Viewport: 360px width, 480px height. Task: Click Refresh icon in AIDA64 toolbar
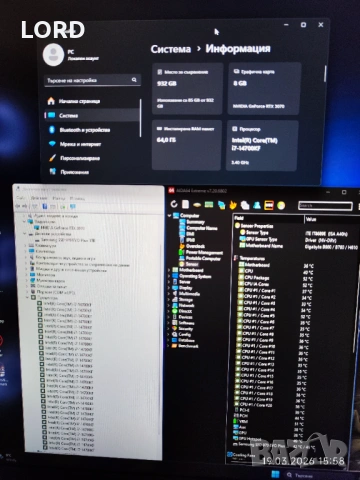174,204
